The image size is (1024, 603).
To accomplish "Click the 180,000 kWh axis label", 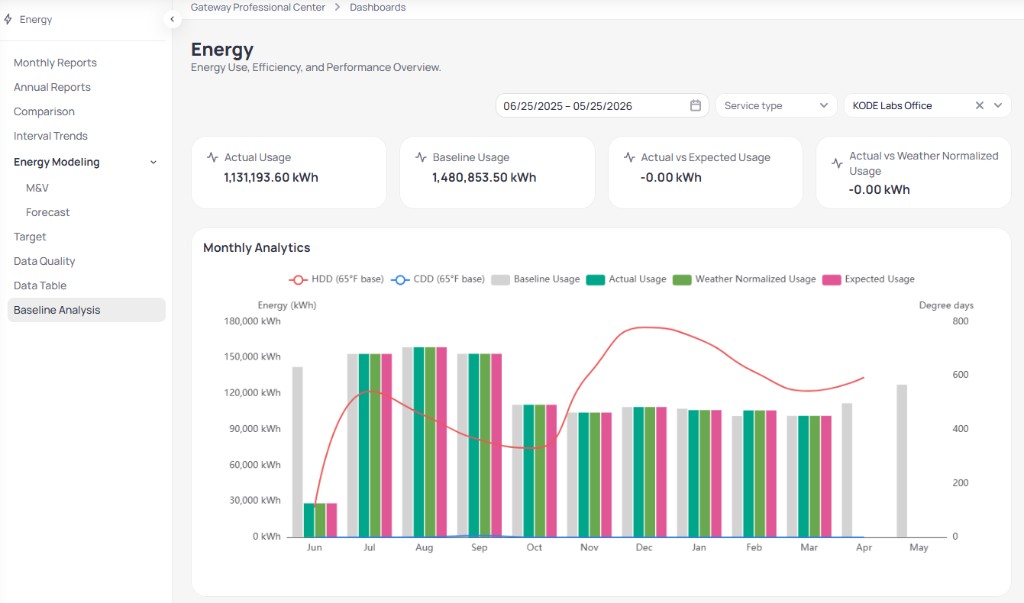I will [252, 321].
